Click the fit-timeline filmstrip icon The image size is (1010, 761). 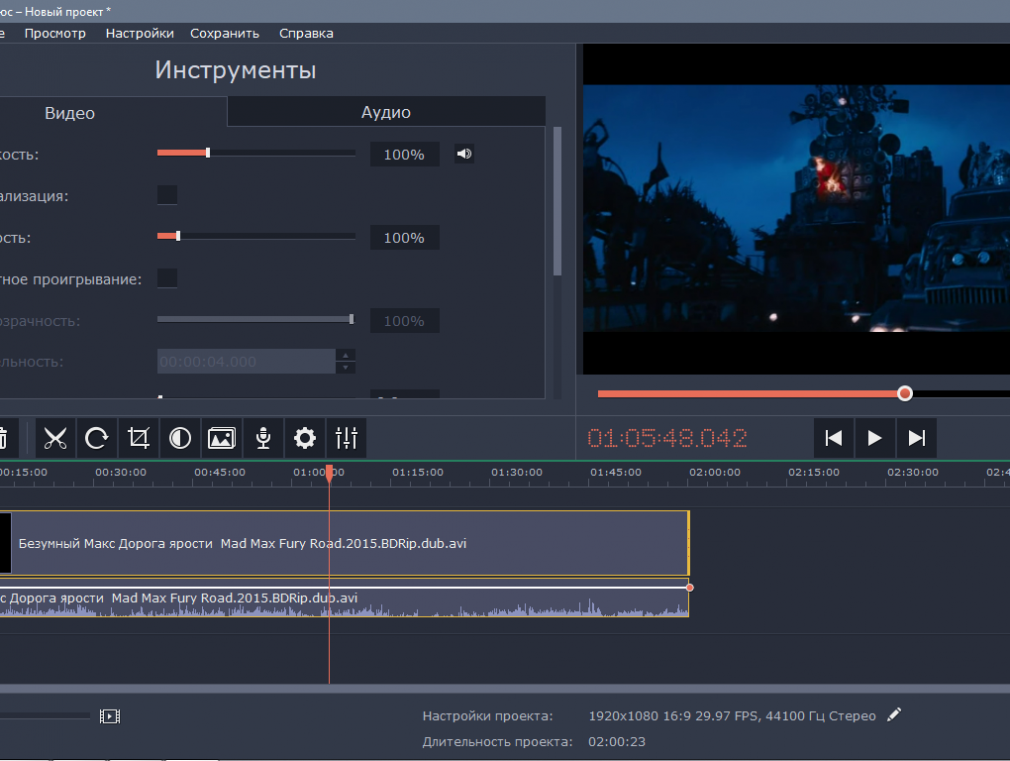pyautogui.click(x=110, y=716)
